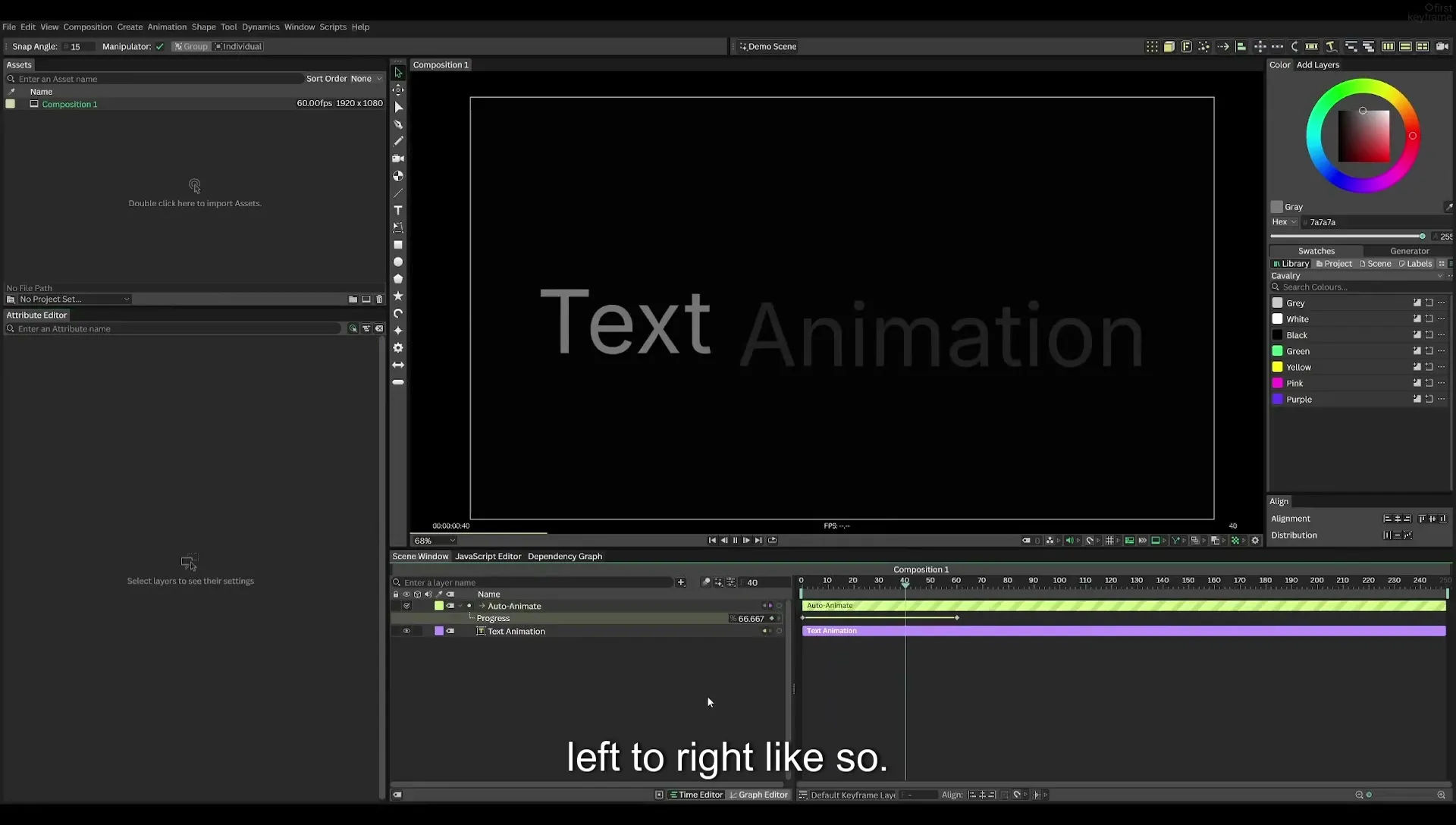Open the Animation menu
The image size is (1456, 825).
(167, 27)
